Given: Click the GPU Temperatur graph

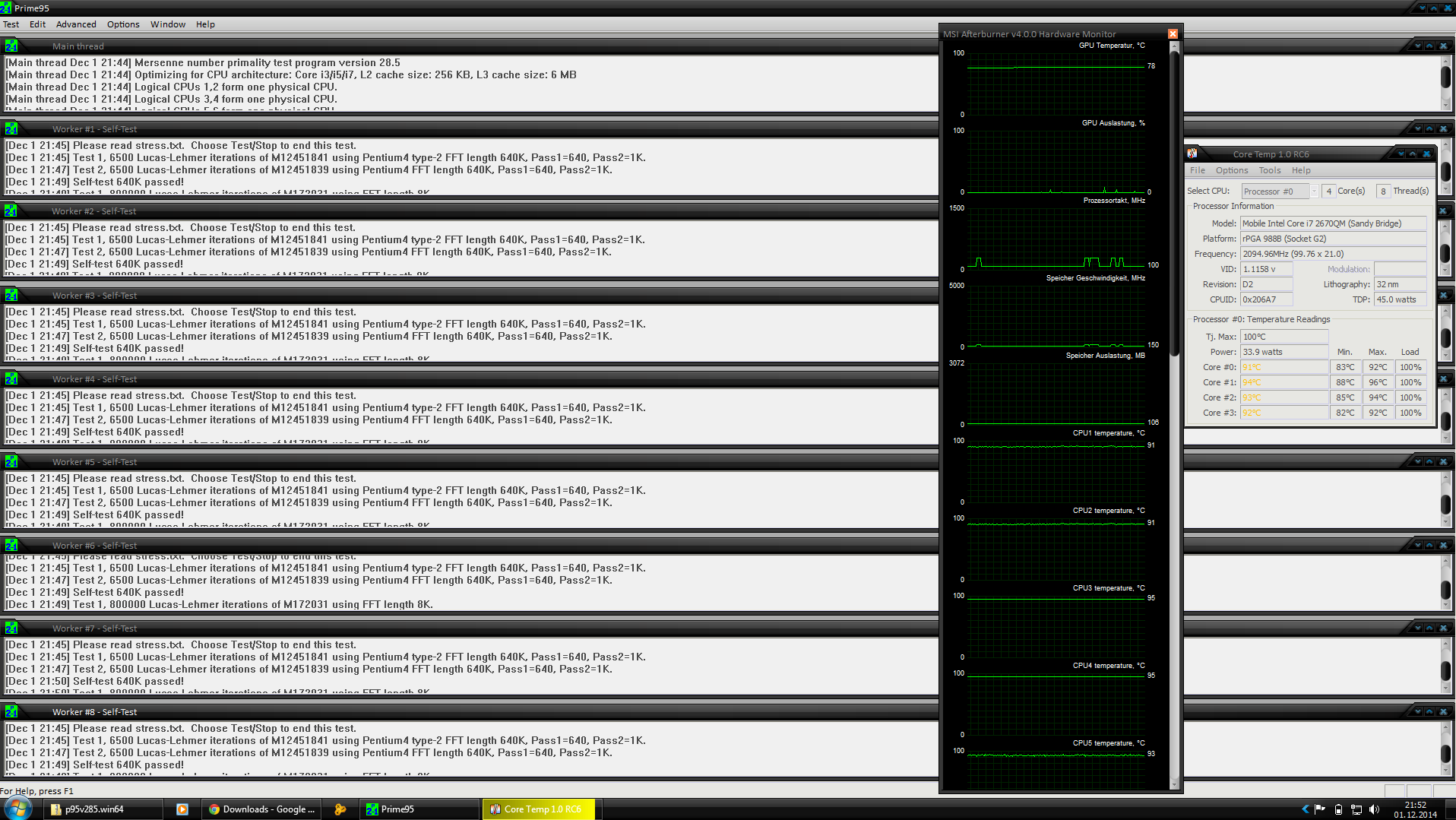Looking at the screenshot, I should [1056, 84].
